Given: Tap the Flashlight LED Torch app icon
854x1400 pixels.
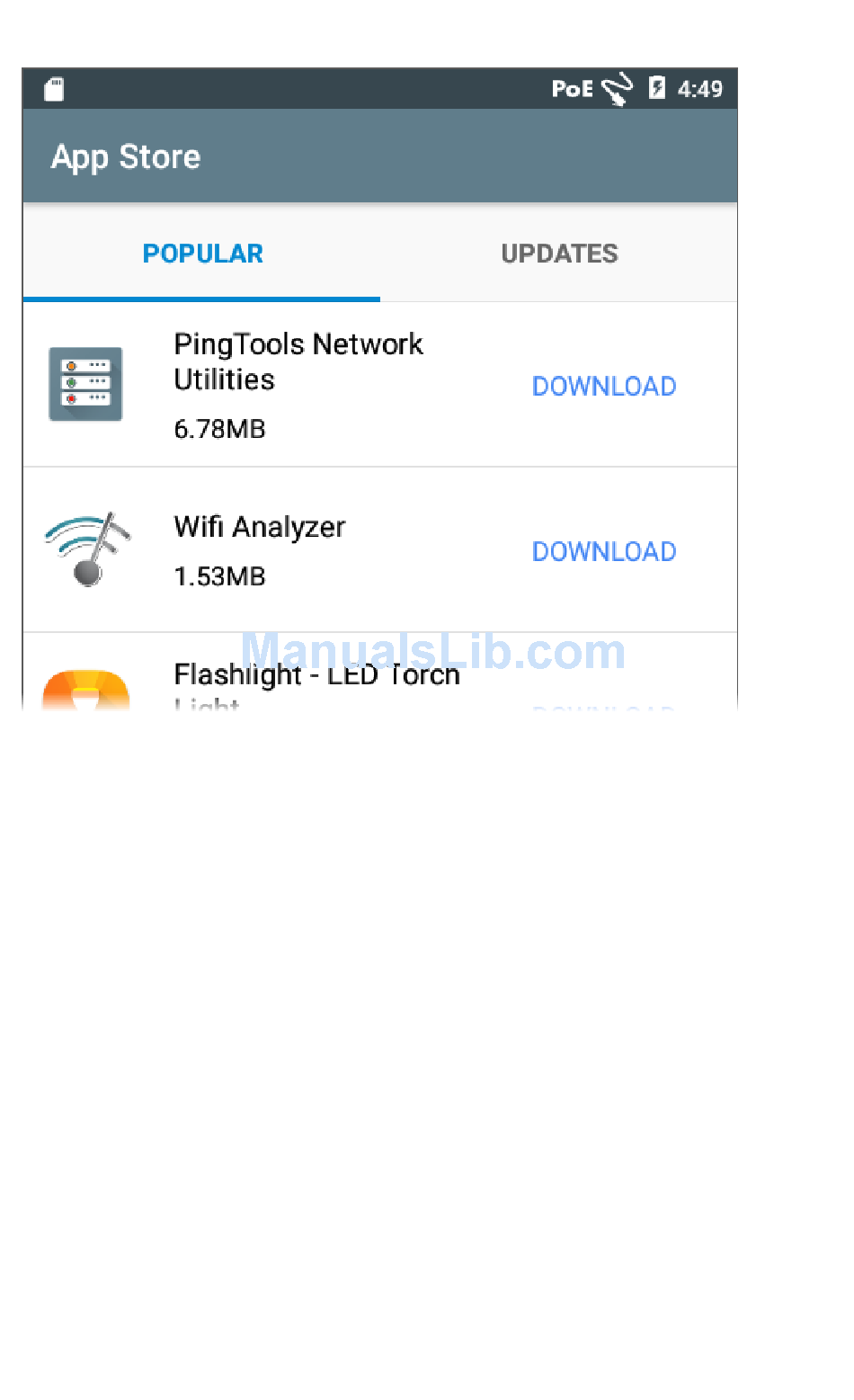Looking at the screenshot, I should pos(86,691).
